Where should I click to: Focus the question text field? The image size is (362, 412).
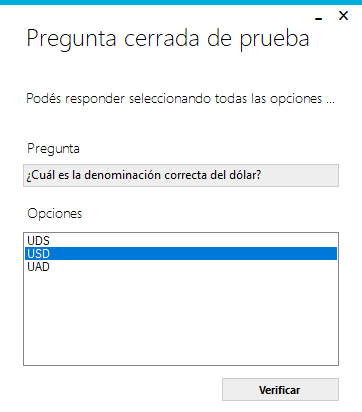click(x=181, y=175)
